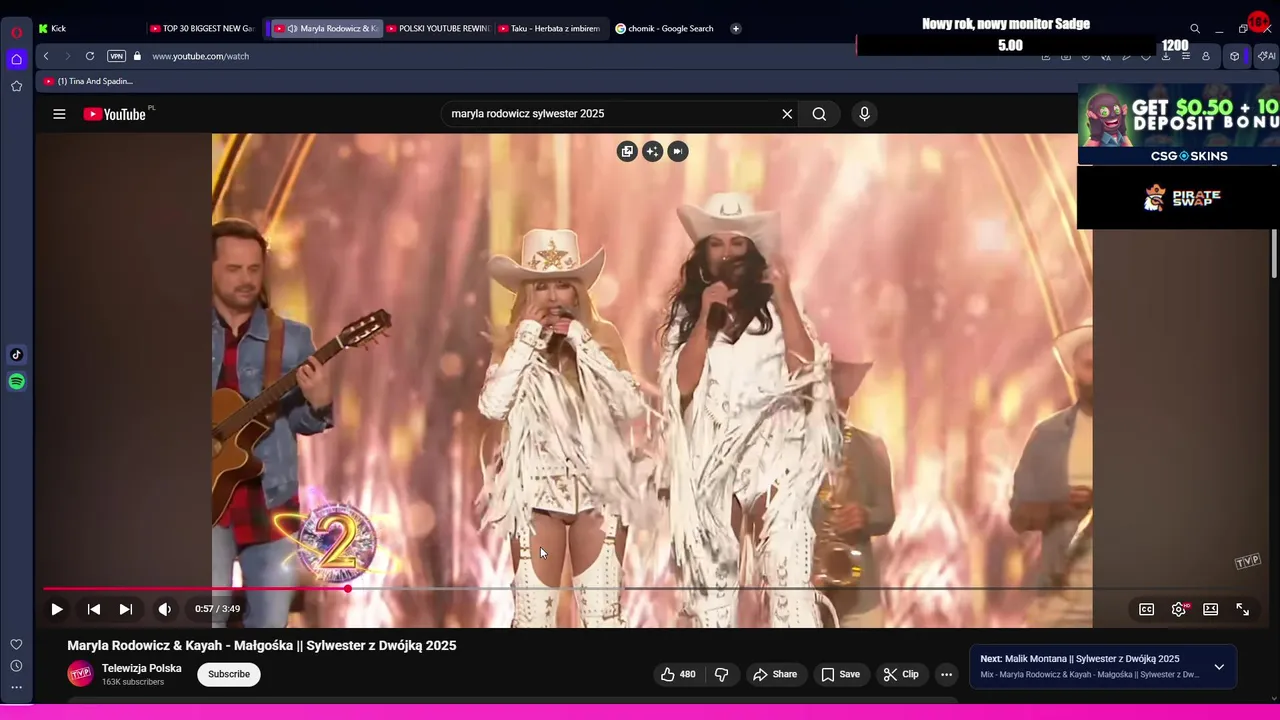Click the site security padlock icon
The height and width of the screenshot is (720, 1280).
coord(138,56)
